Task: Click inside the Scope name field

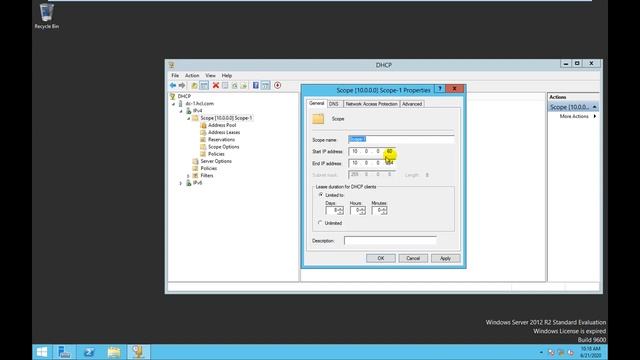Action: pyautogui.click(x=401, y=140)
